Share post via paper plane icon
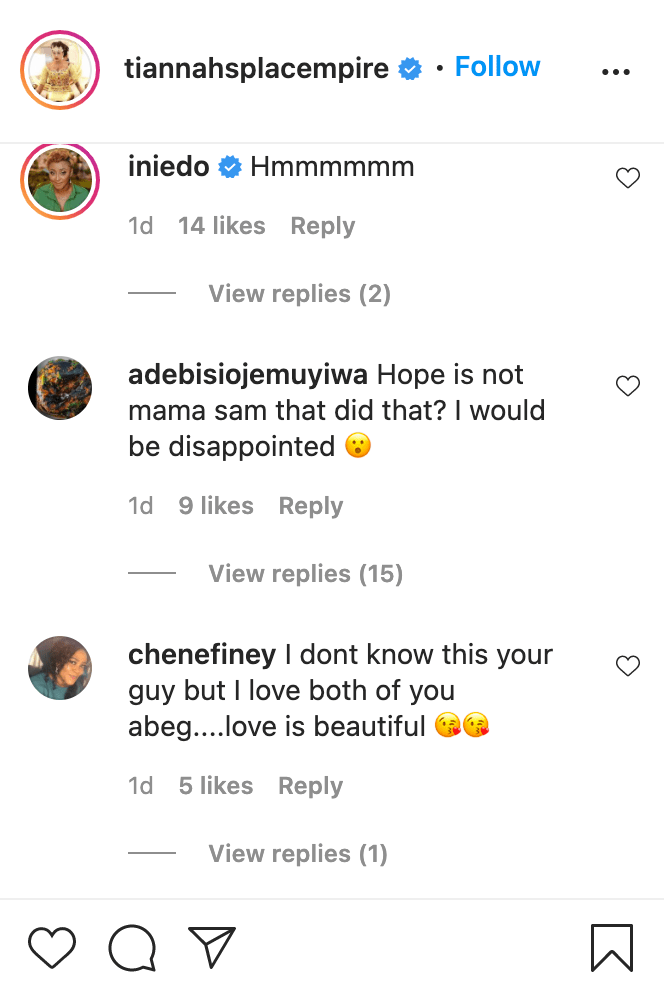 (x=212, y=947)
